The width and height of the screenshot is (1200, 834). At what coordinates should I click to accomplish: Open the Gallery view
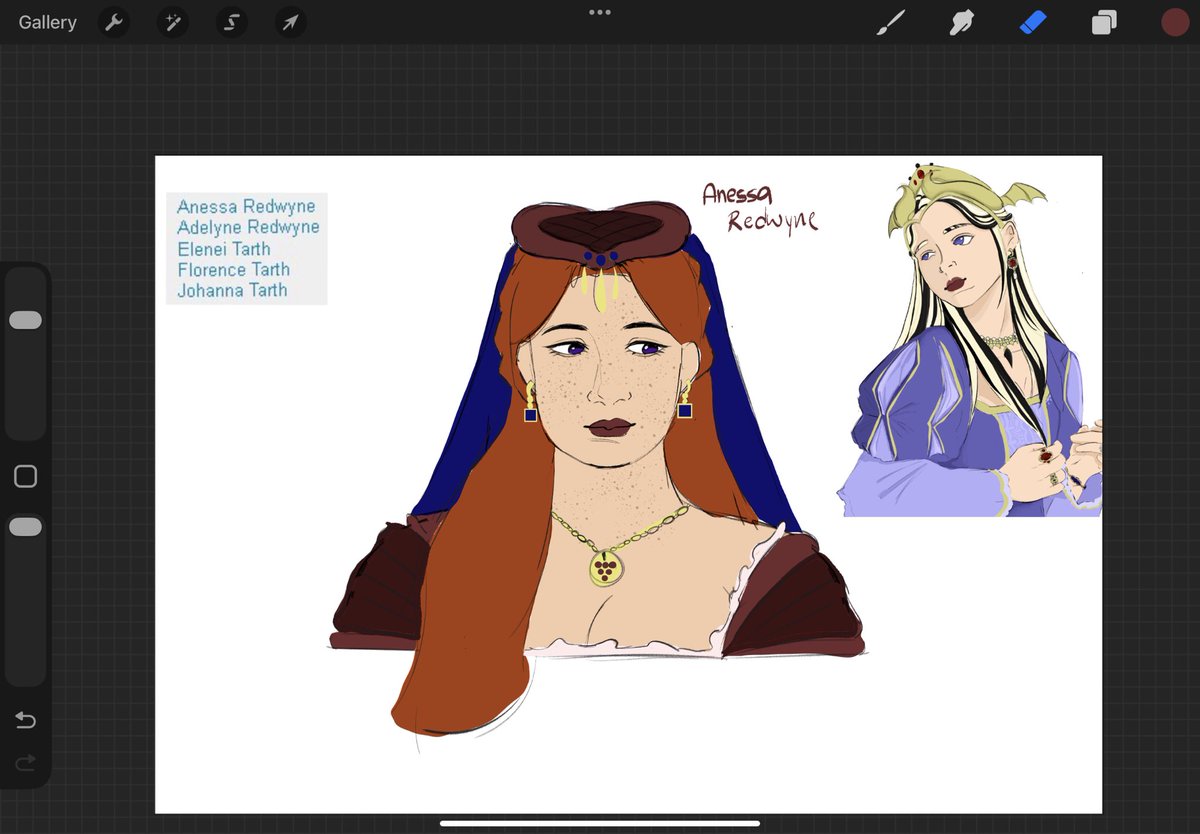point(47,22)
